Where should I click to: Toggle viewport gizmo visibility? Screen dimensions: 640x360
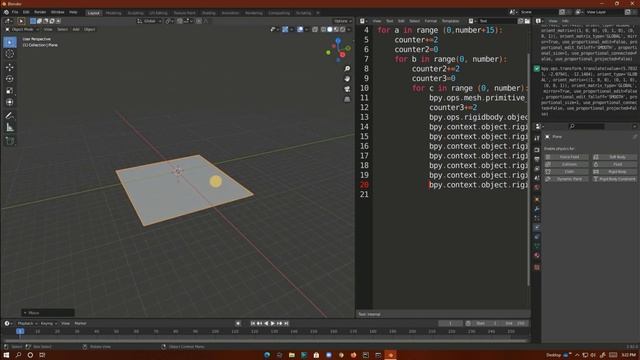285,29
